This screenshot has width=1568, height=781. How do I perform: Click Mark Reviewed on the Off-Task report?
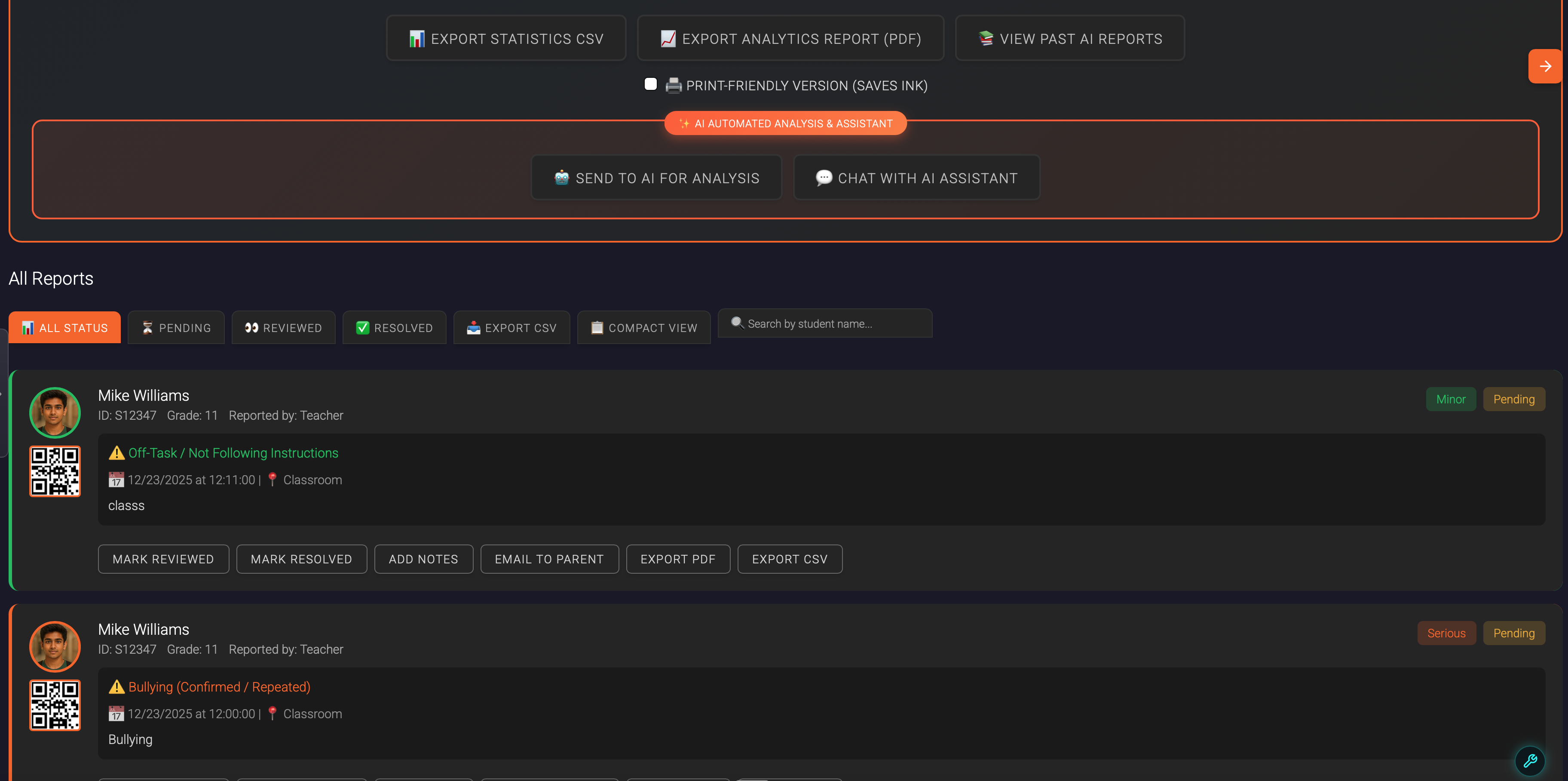pyautogui.click(x=163, y=559)
